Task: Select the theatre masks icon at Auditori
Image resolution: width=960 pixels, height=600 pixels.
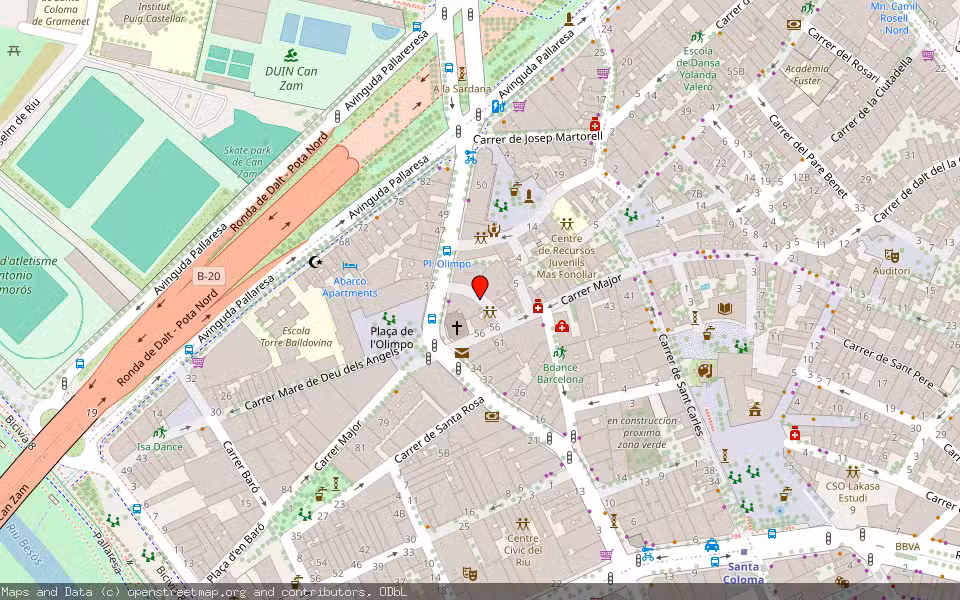Action: coord(891,255)
